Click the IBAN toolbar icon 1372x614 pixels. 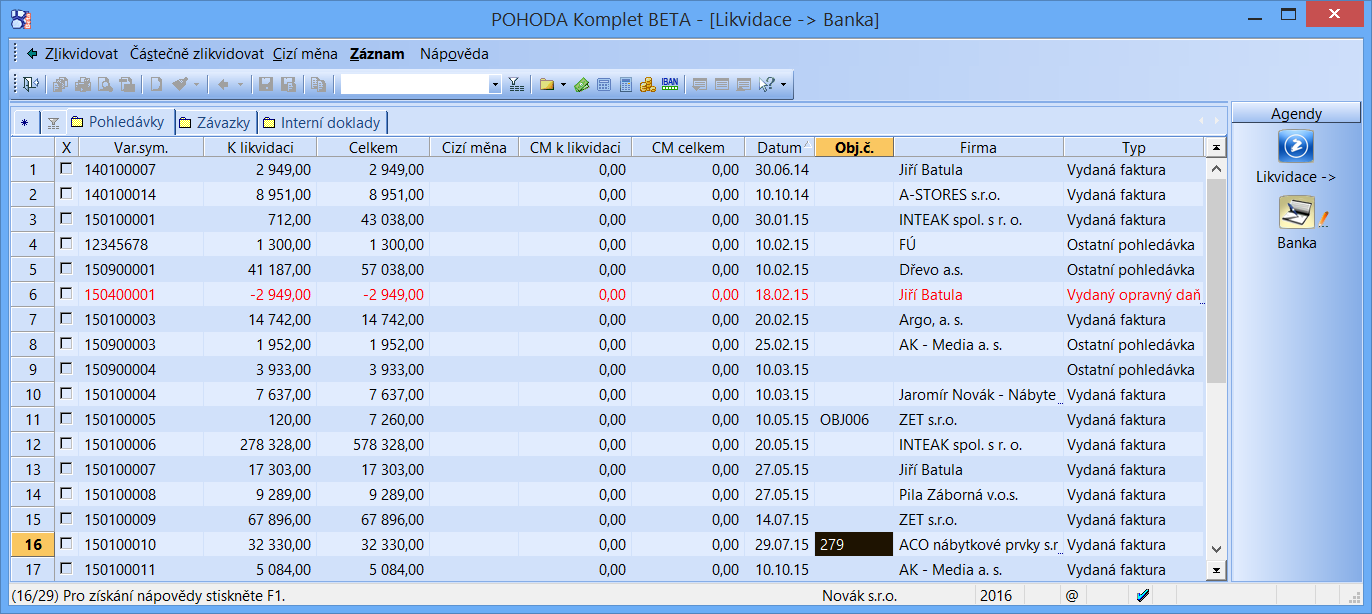point(670,85)
